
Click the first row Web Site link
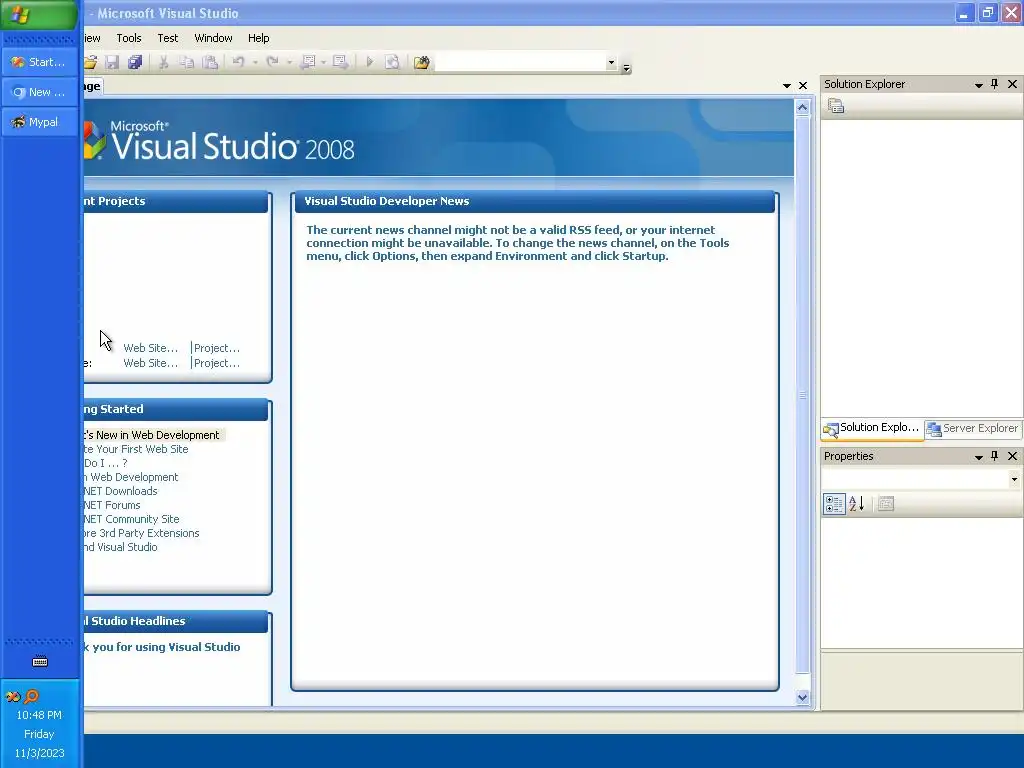[x=150, y=348]
